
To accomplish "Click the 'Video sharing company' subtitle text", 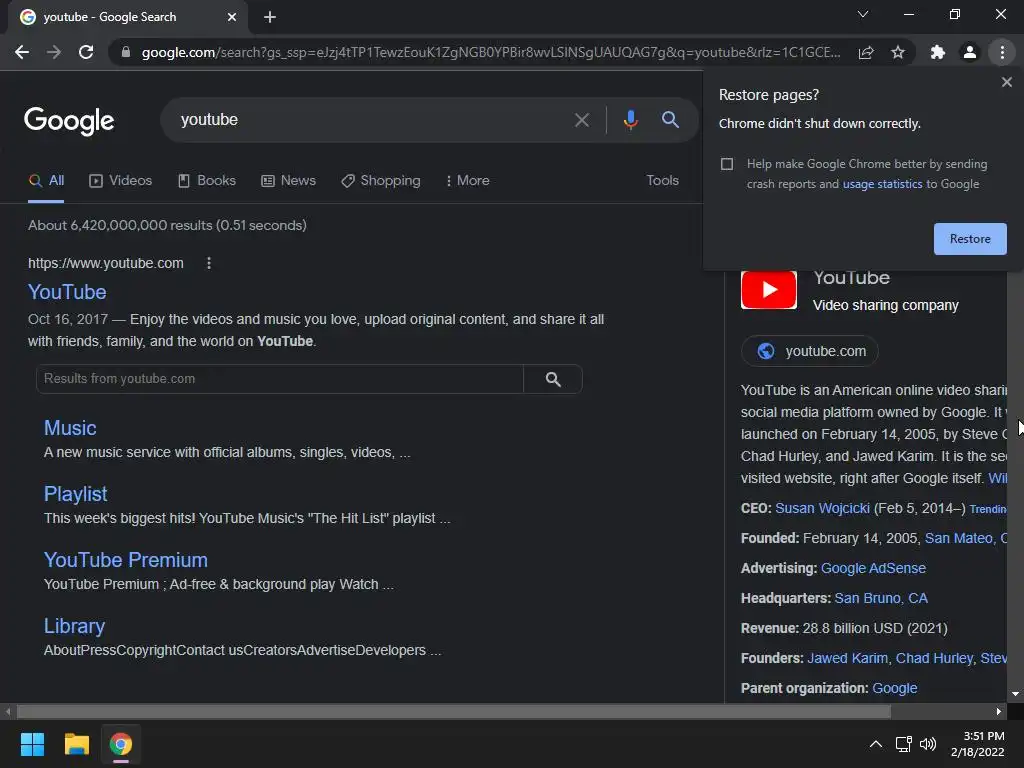I will pyautogui.click(x=886, y=306).
